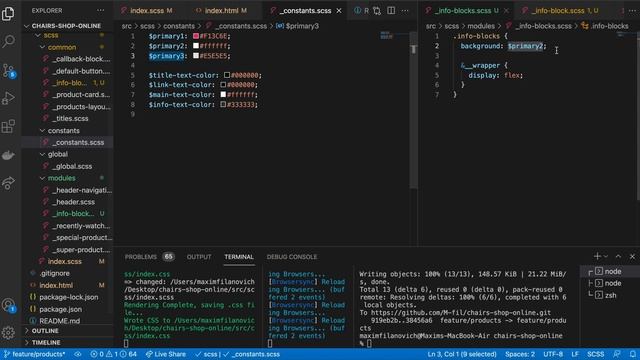Collapse the common folder

click(62, 47)
